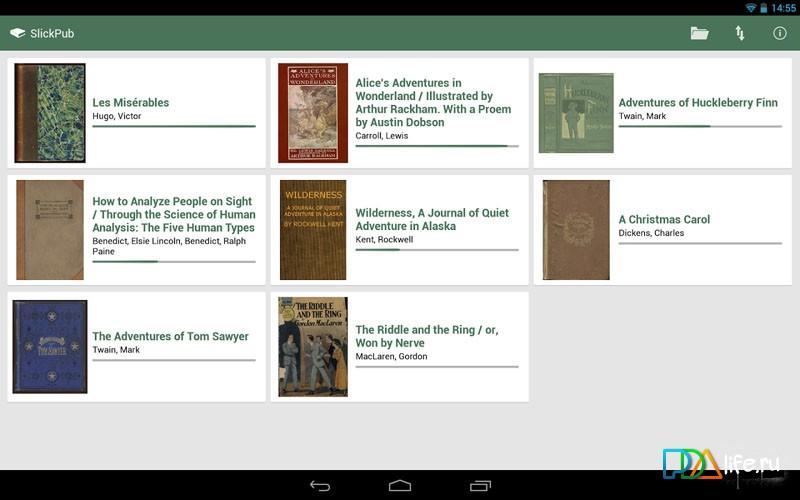The width and height of the screenshot is (800, 500).
Task: Tap the author name Dickens, Charles
Action: tap(651, 233)
